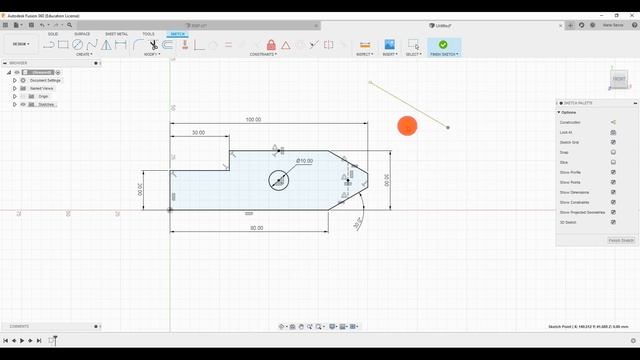The height and width of the screenshot is (360, 640).
Task: Open the Modify dropdown menu
Action: click(152, 54)
